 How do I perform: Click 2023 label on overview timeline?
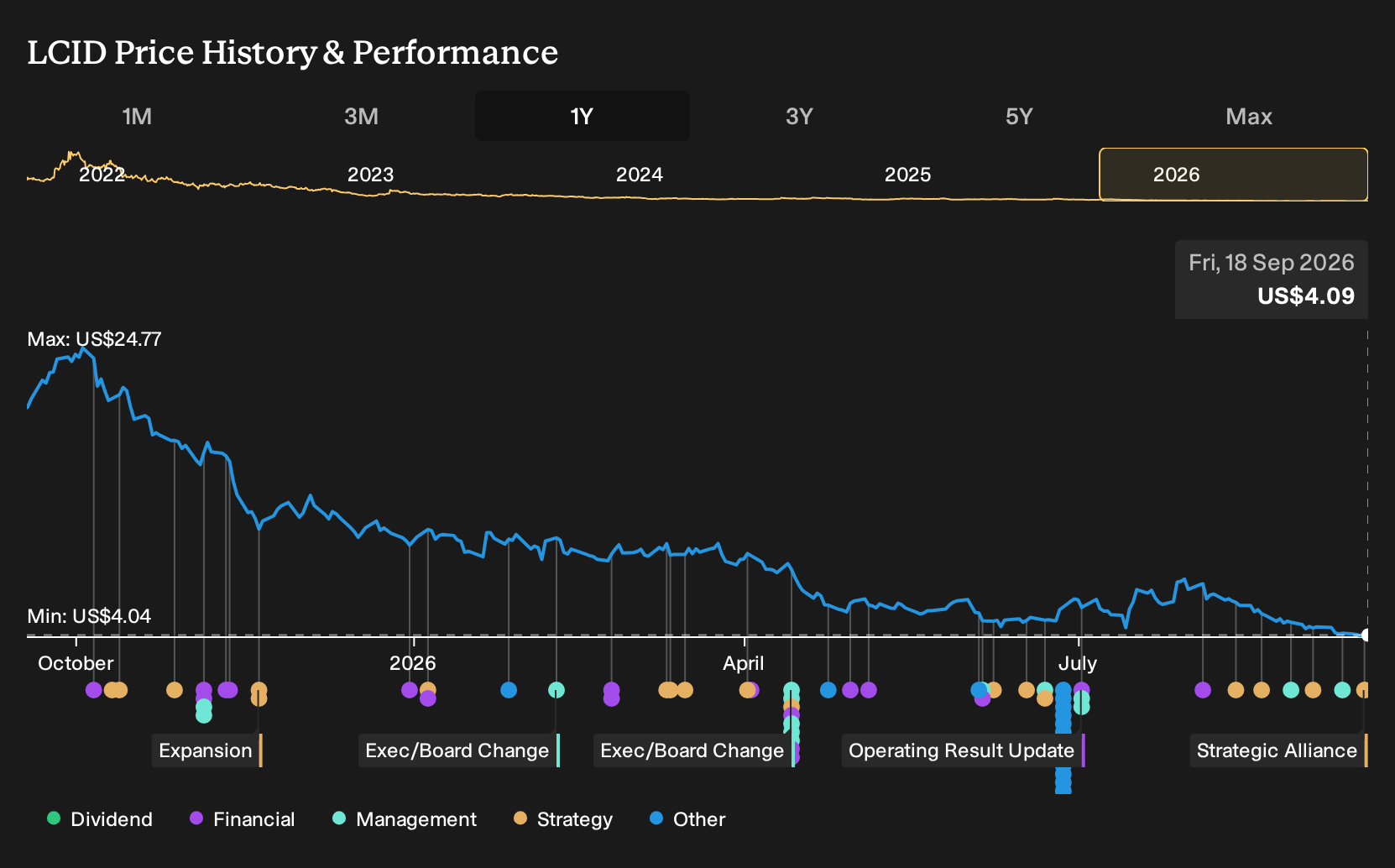[370, 175]
